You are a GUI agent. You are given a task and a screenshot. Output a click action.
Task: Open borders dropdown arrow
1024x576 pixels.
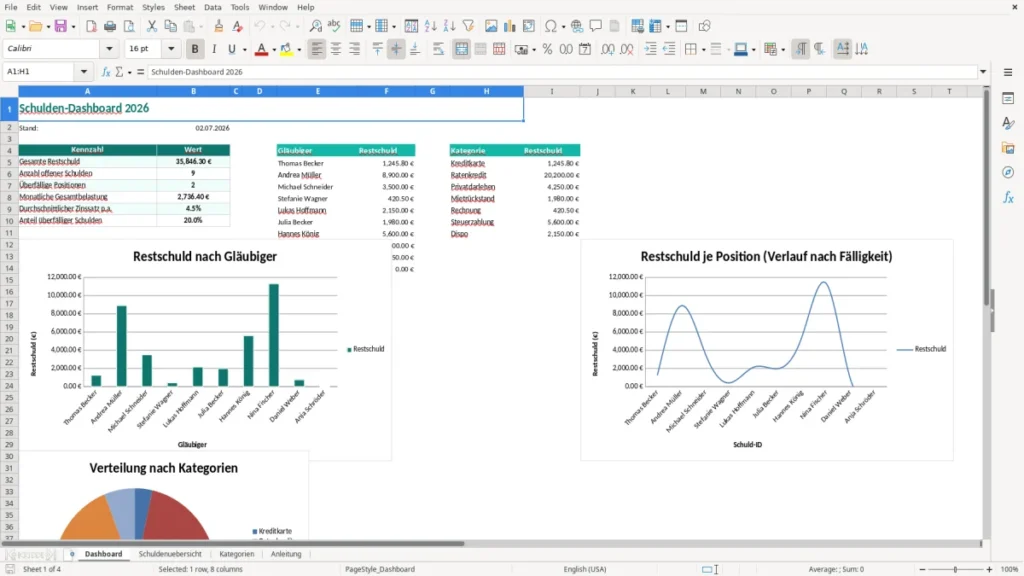click(704, 50)
